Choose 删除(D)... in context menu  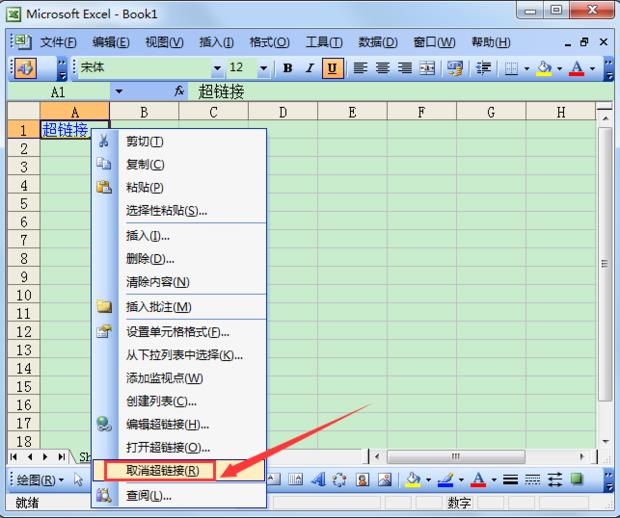[179, 259]
